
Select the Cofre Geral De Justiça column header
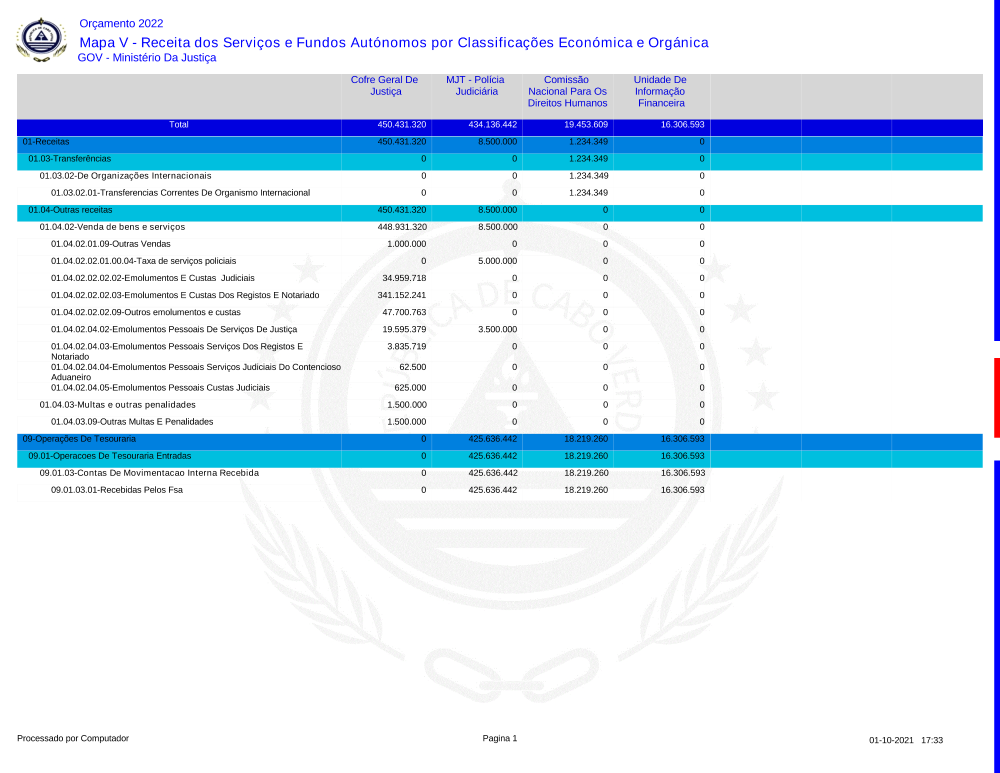(384, 86)
